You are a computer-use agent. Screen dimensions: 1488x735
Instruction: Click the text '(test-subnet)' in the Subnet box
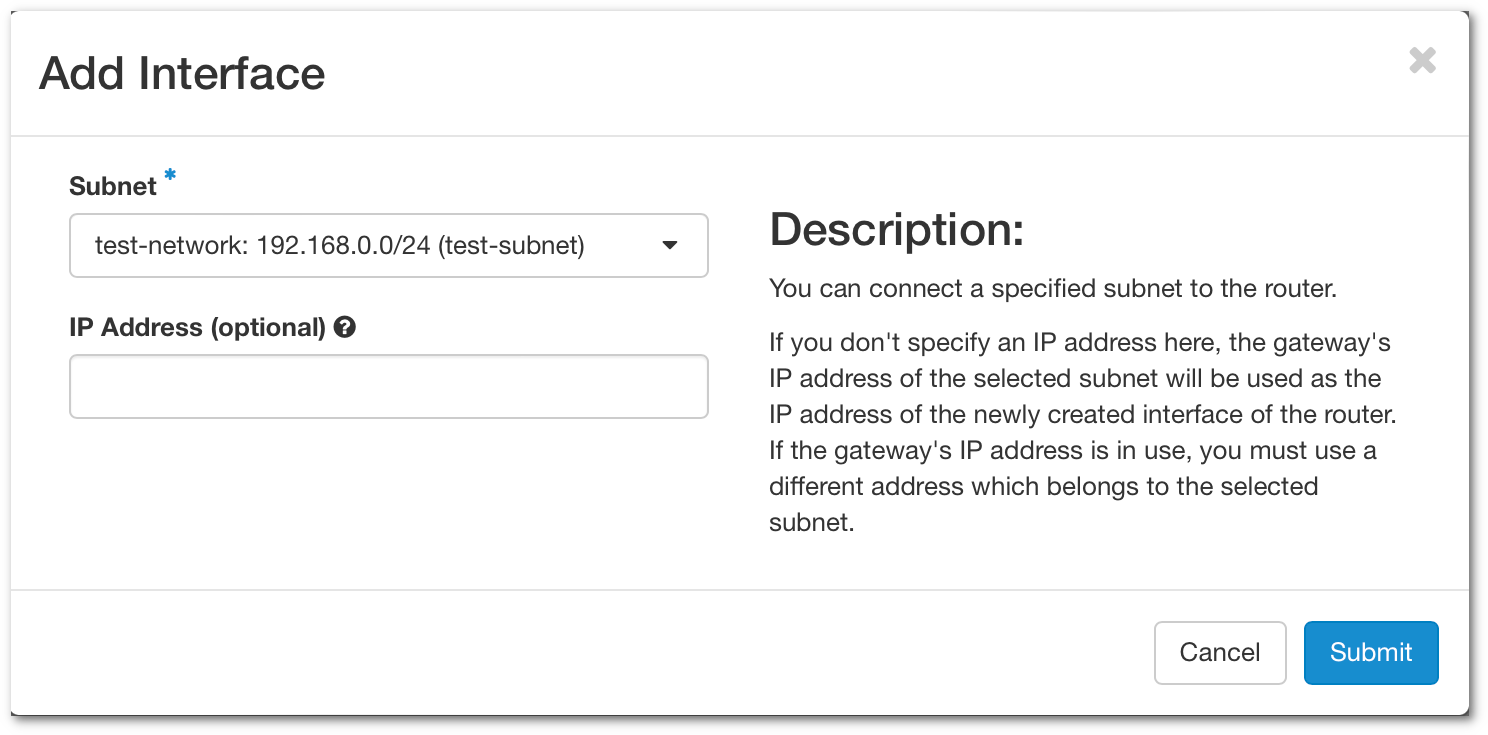coord(511,245)
